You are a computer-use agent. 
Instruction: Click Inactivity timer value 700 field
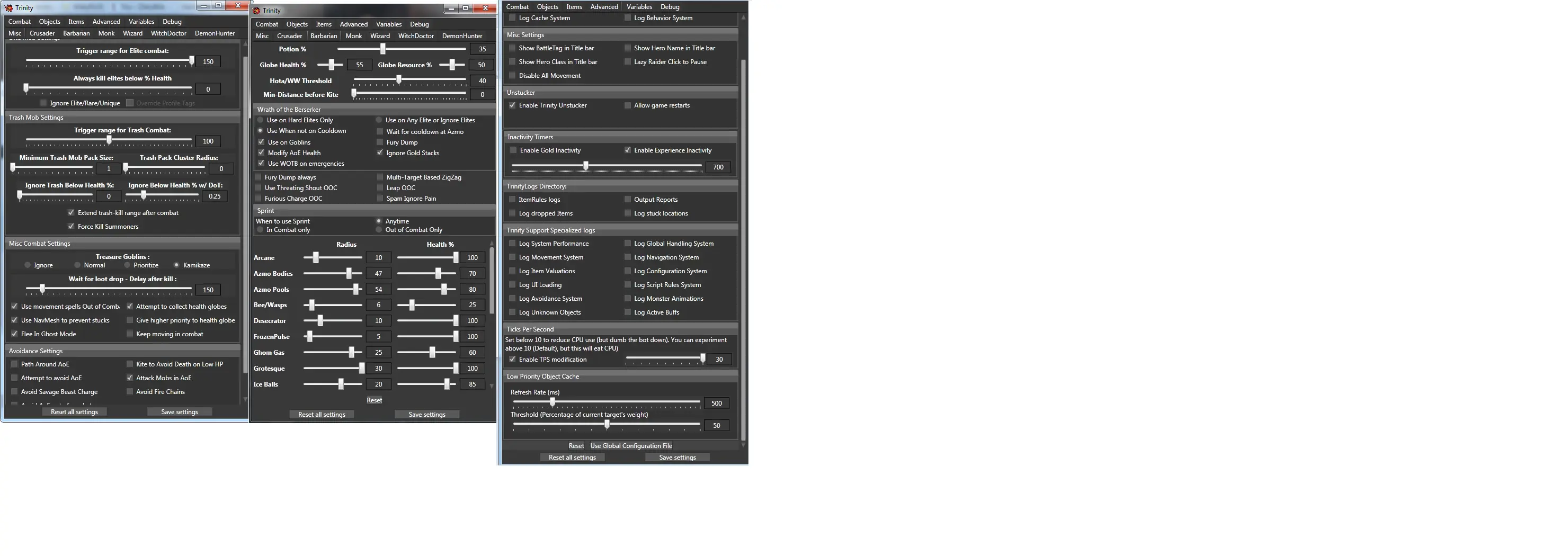(x=718, y=167)
